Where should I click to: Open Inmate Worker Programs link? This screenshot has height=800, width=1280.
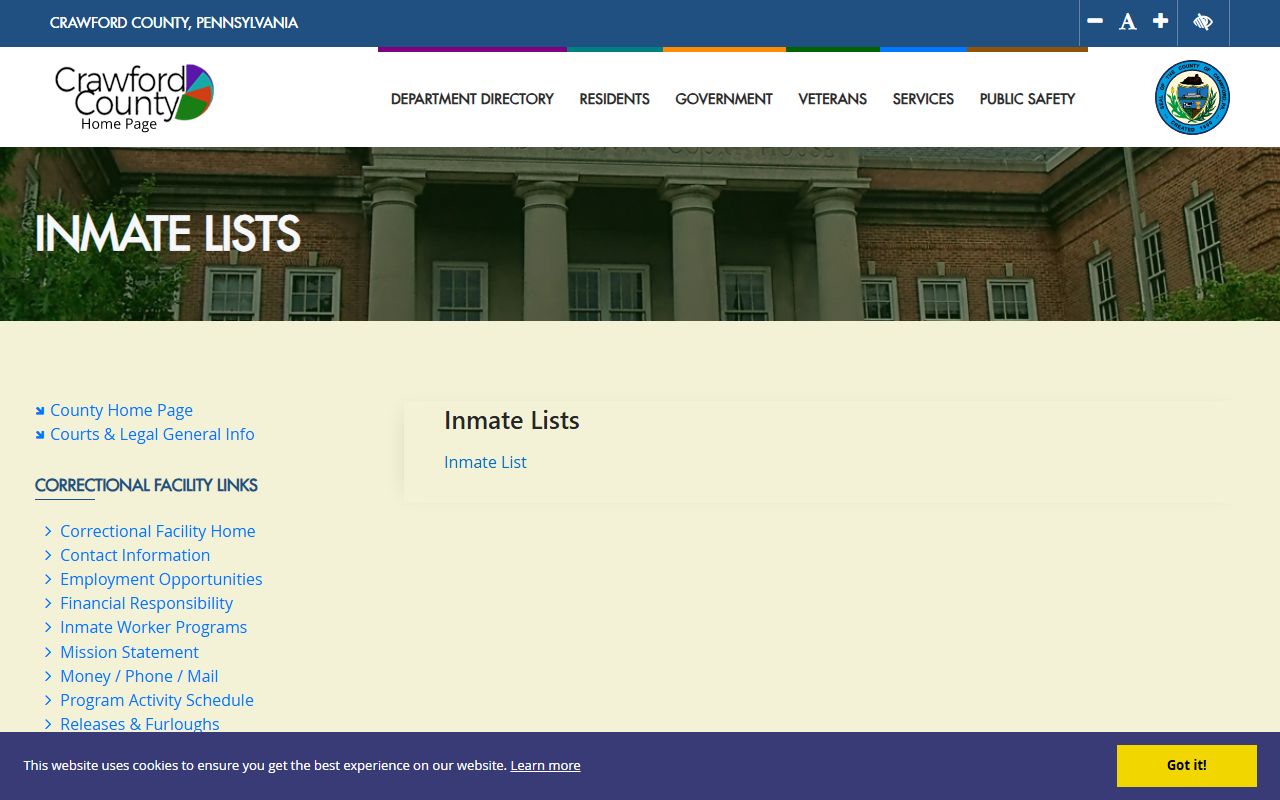(153, 627)
